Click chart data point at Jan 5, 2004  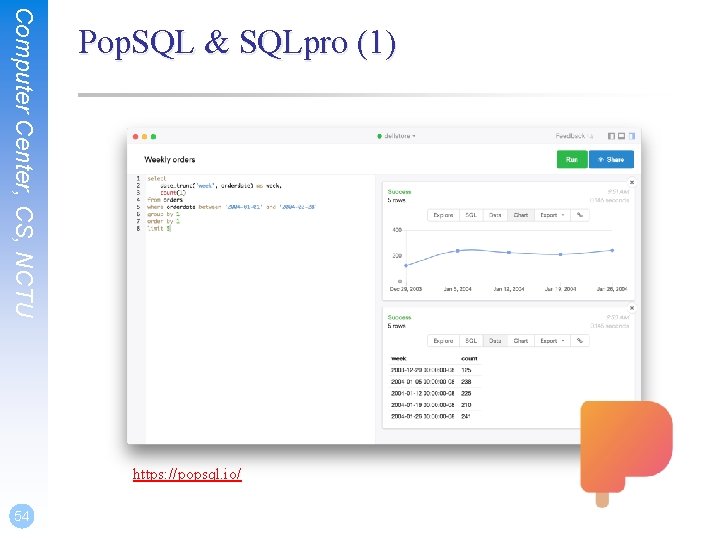pos(457,251)
